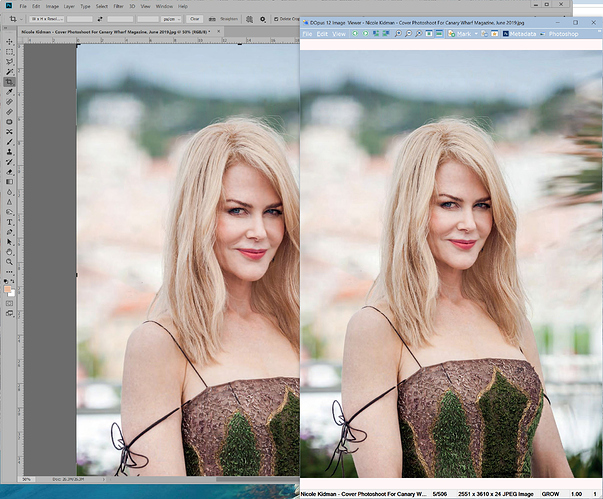Open crop additional settings gear
This screenshot has width=603, height=499.
[x=263, y=19]
